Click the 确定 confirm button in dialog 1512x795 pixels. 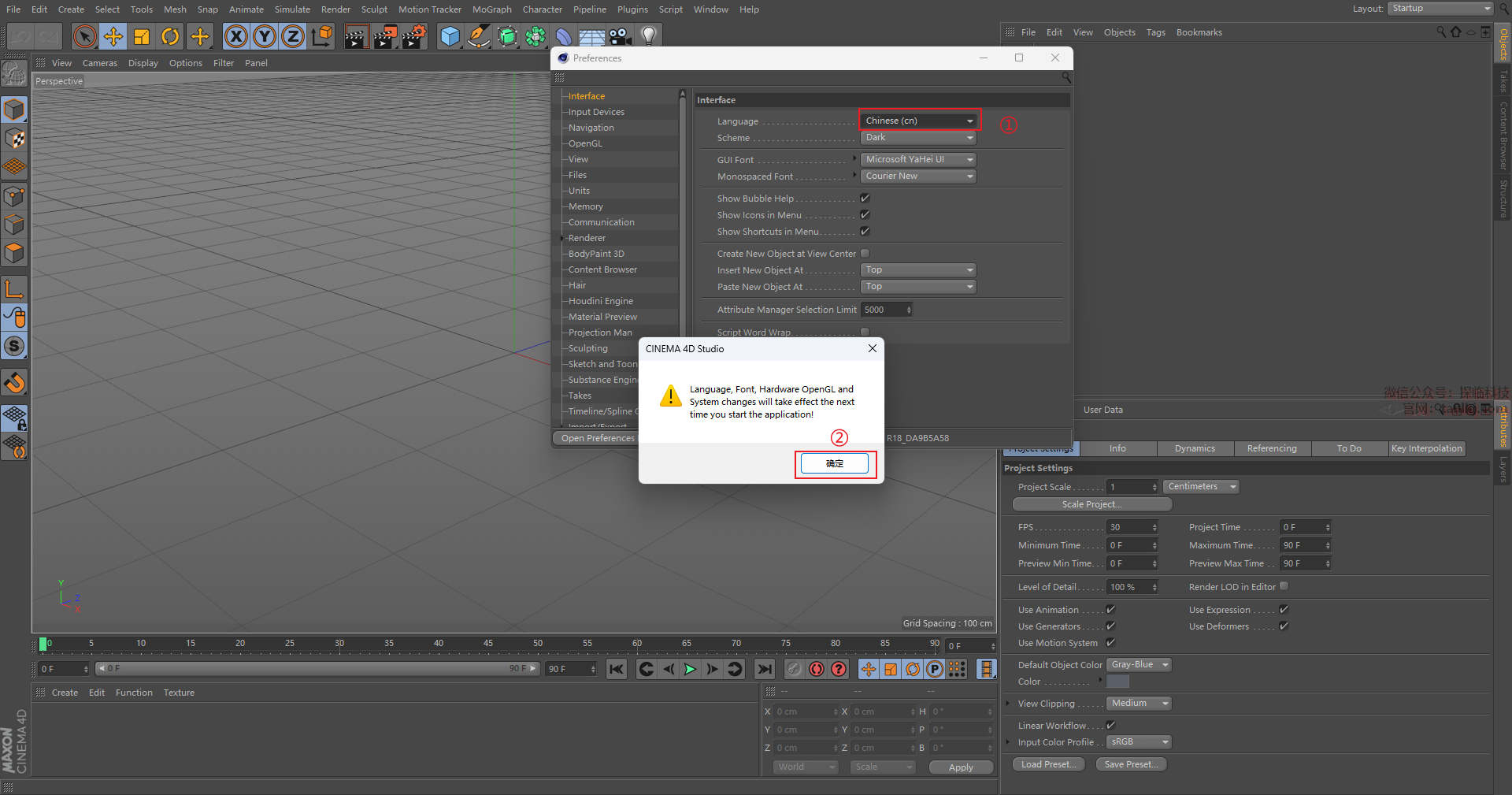pyautogui.click(x=834, y=463)
